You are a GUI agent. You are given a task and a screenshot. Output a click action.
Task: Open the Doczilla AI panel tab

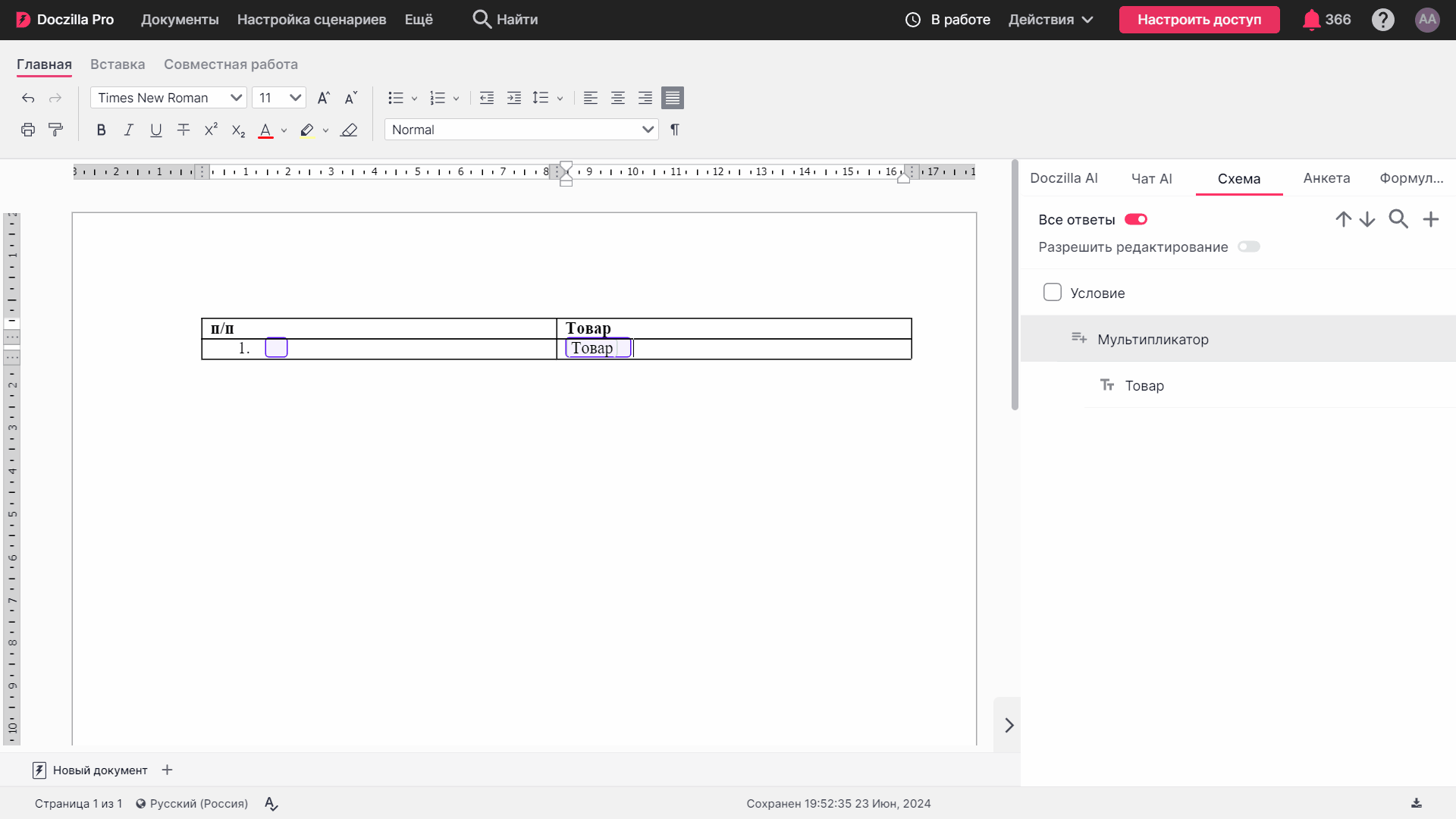point(1063,178)
